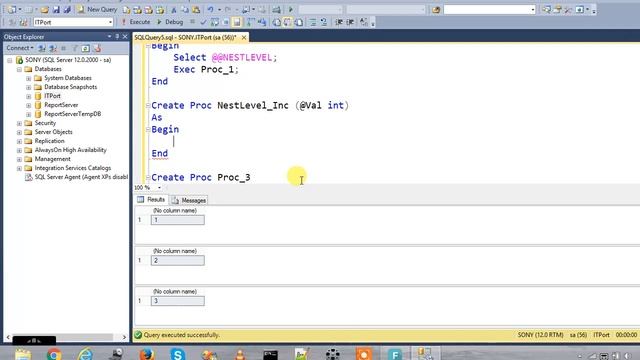Collapse the Begin block under NestLevel_Inc
This screenshot has width=640, height=360.
[148, 129]
